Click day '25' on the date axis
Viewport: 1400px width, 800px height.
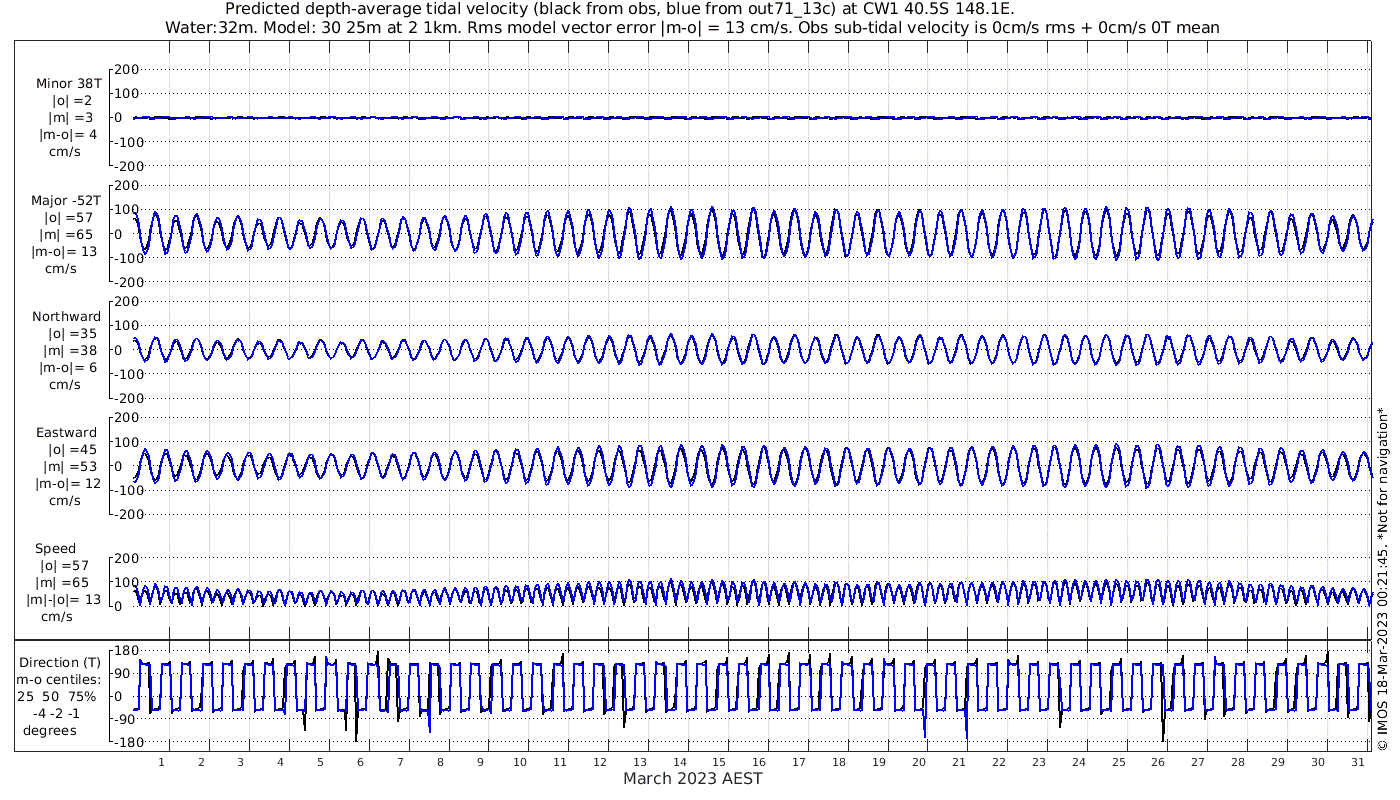pyautogui.click(x=1118, y=762)
